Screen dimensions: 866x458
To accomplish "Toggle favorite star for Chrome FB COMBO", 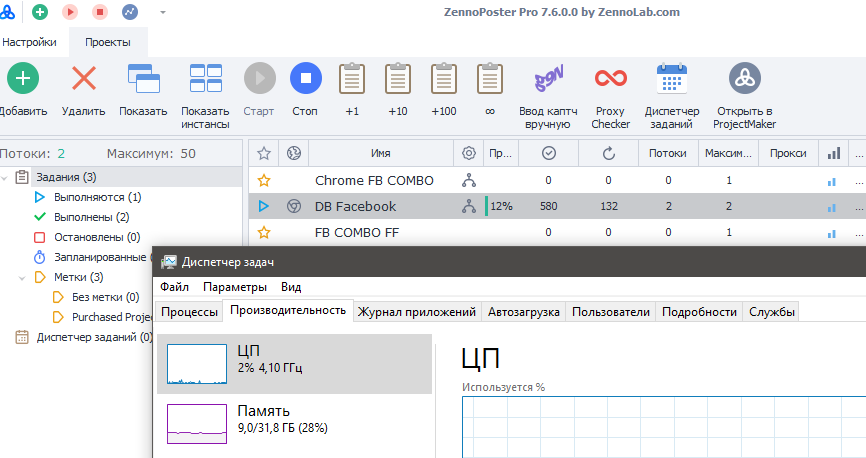I will [x=264, y=181].
